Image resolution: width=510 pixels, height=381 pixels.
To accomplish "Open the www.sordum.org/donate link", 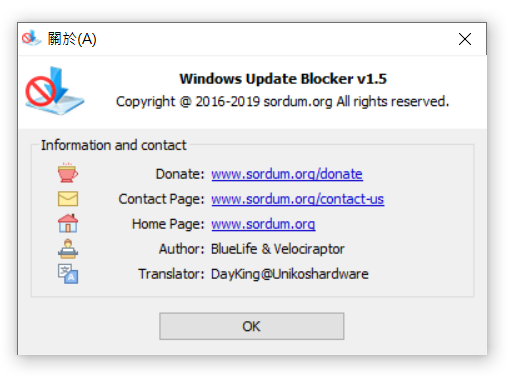I will tap(287, 174).
